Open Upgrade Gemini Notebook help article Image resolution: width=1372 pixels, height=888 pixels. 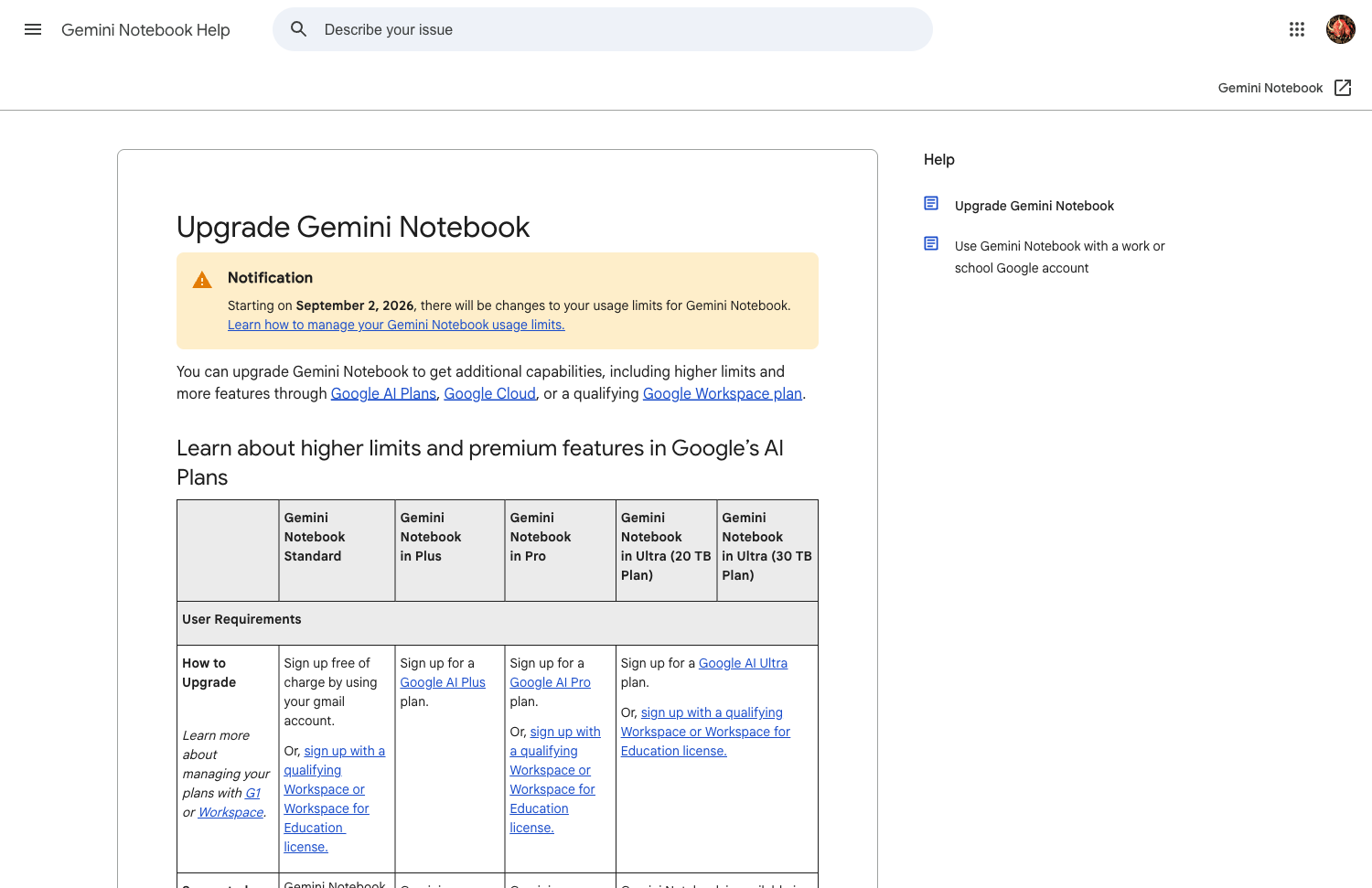pos(1034,206)
